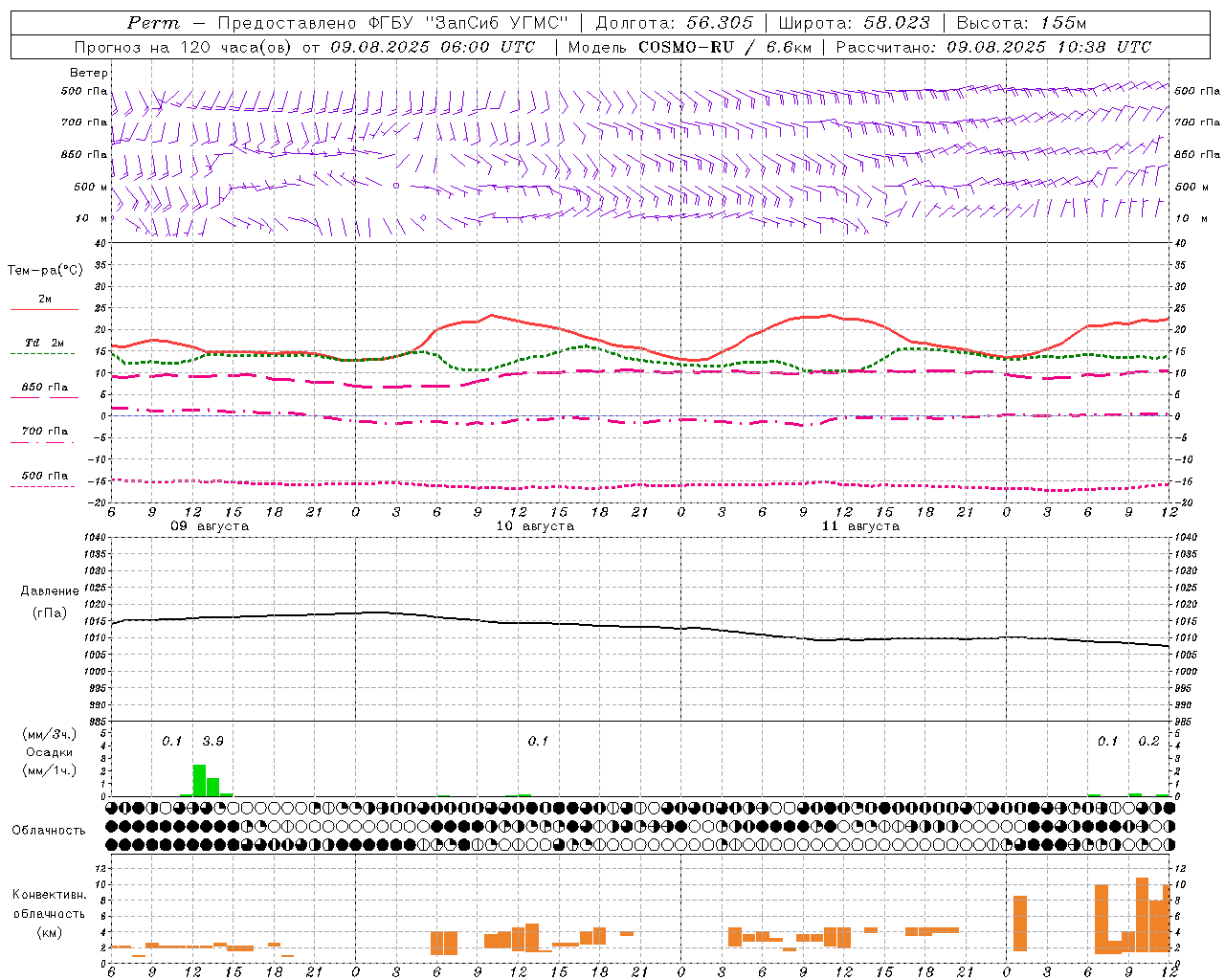Click the "09 августа" date label
This screenshot has width=1225, height=980.
(x=210, y=526)
